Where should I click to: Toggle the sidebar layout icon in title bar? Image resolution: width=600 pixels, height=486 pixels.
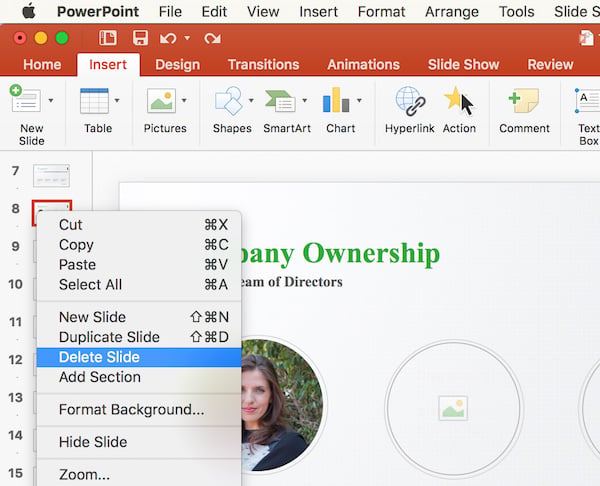point(108,38)
